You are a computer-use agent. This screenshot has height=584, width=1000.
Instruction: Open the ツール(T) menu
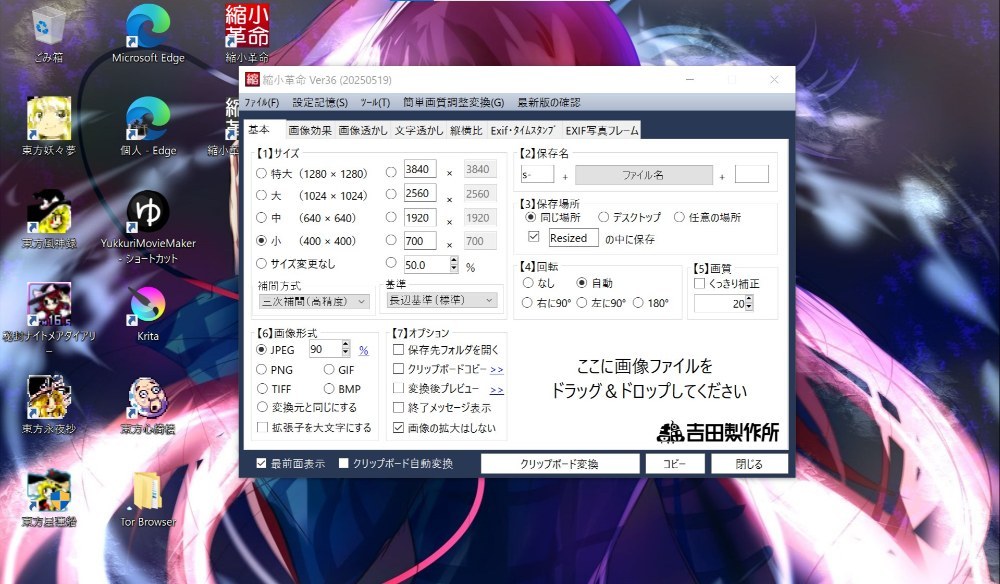375,103
